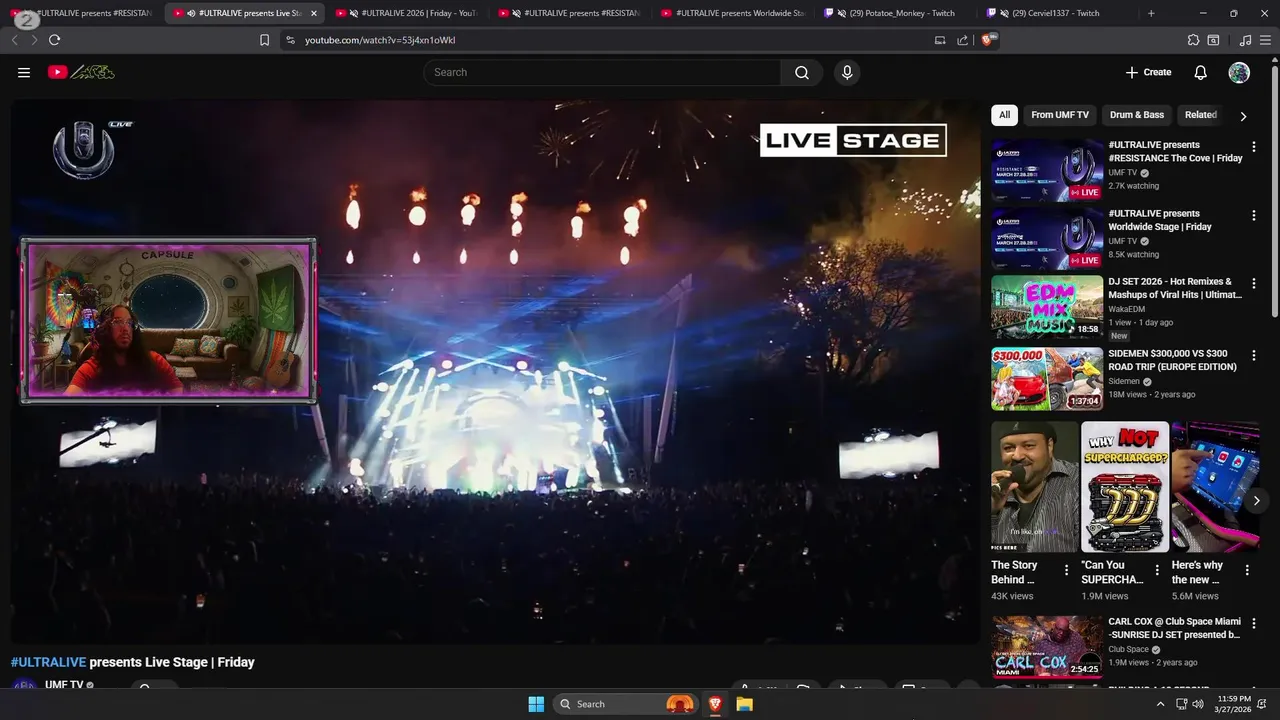Mute the active Live Stage tab audio
Viewport: 1280px width, 720px height.
coord(191,13)
